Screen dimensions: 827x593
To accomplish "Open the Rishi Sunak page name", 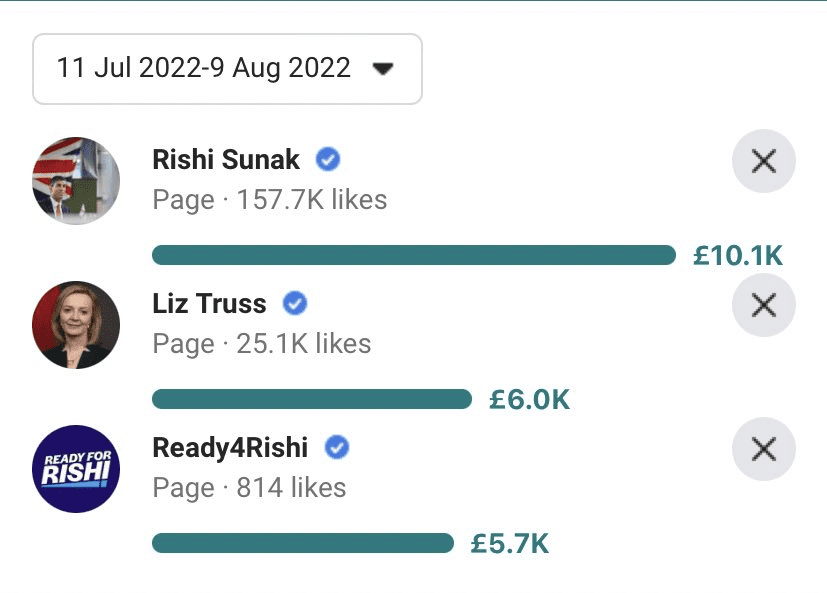I will tap(226, 159).
